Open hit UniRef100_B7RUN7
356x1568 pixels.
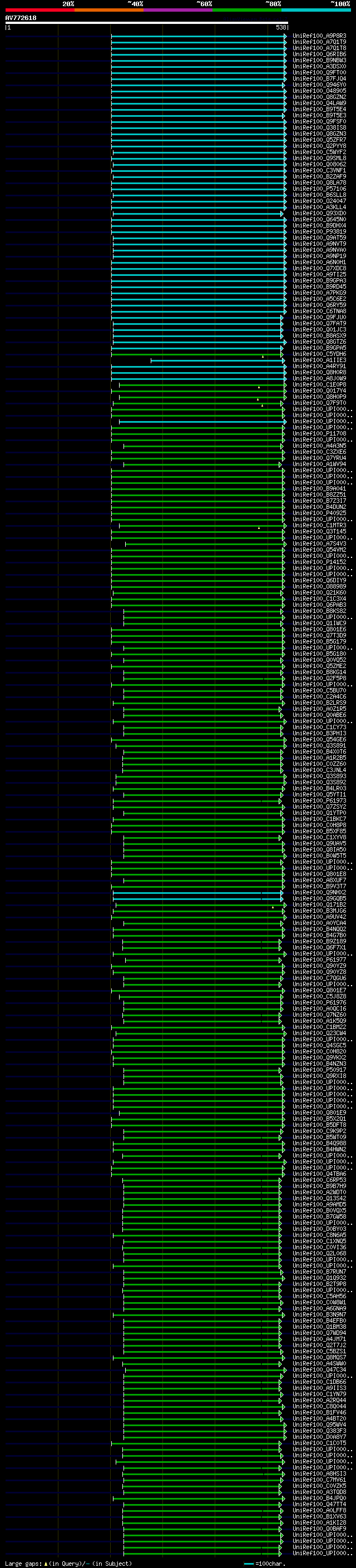tap(319, 1272)
